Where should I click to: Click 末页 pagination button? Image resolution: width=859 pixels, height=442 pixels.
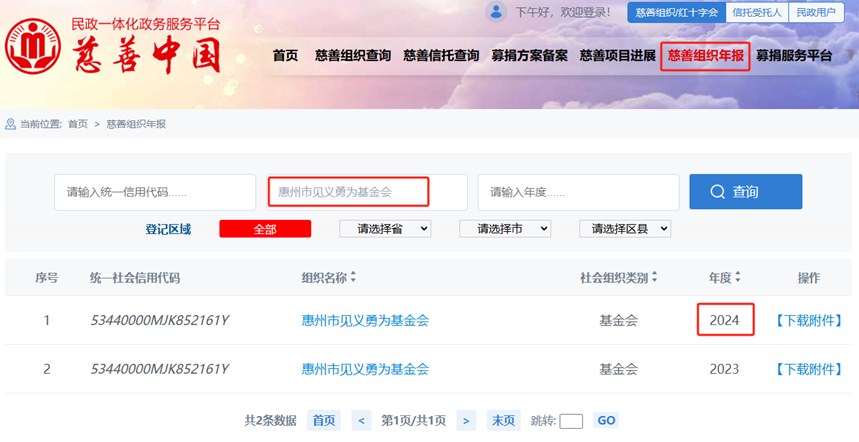(503, 421)
